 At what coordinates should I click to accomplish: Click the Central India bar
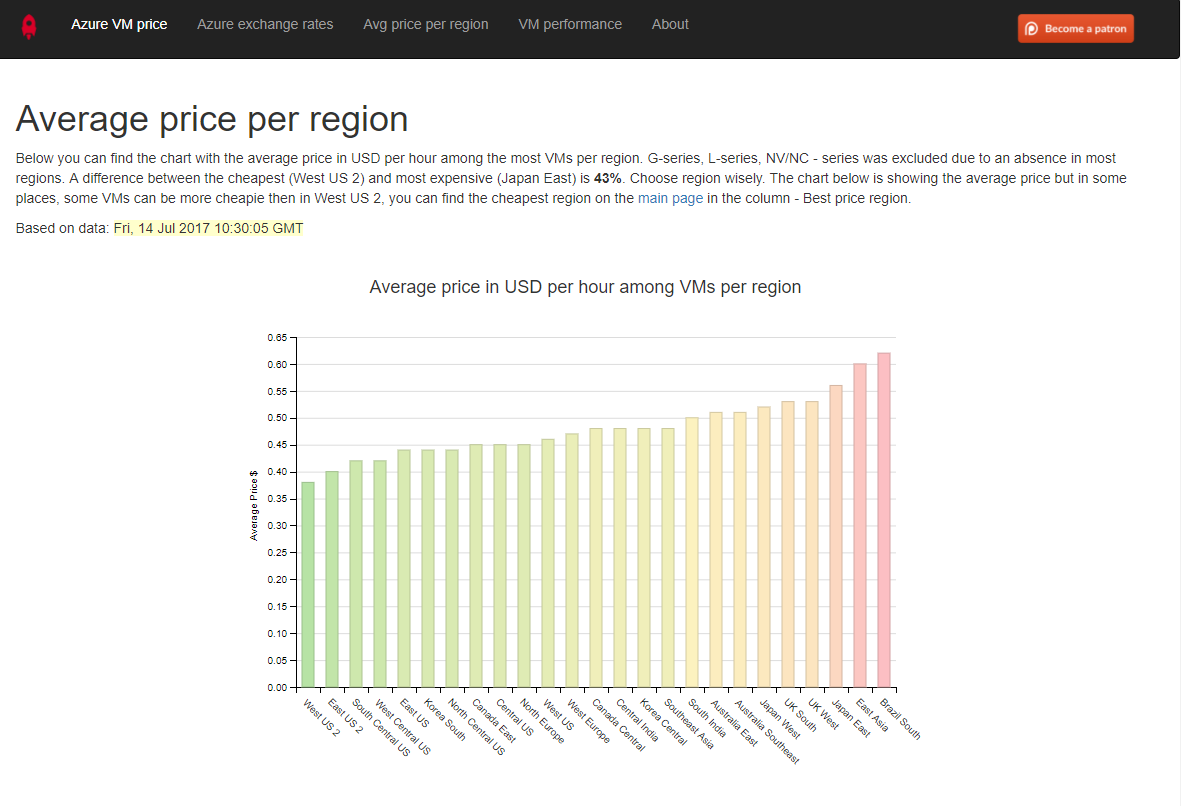tap(620, 557)
